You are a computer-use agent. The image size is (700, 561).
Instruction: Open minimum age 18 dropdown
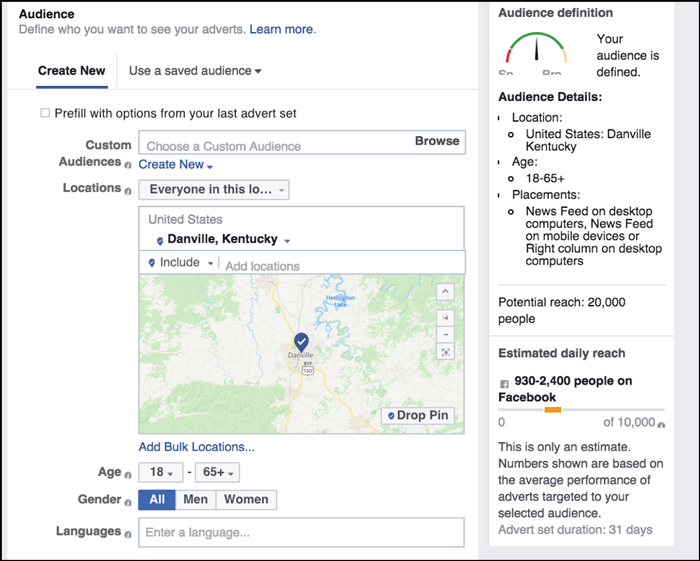161,472
